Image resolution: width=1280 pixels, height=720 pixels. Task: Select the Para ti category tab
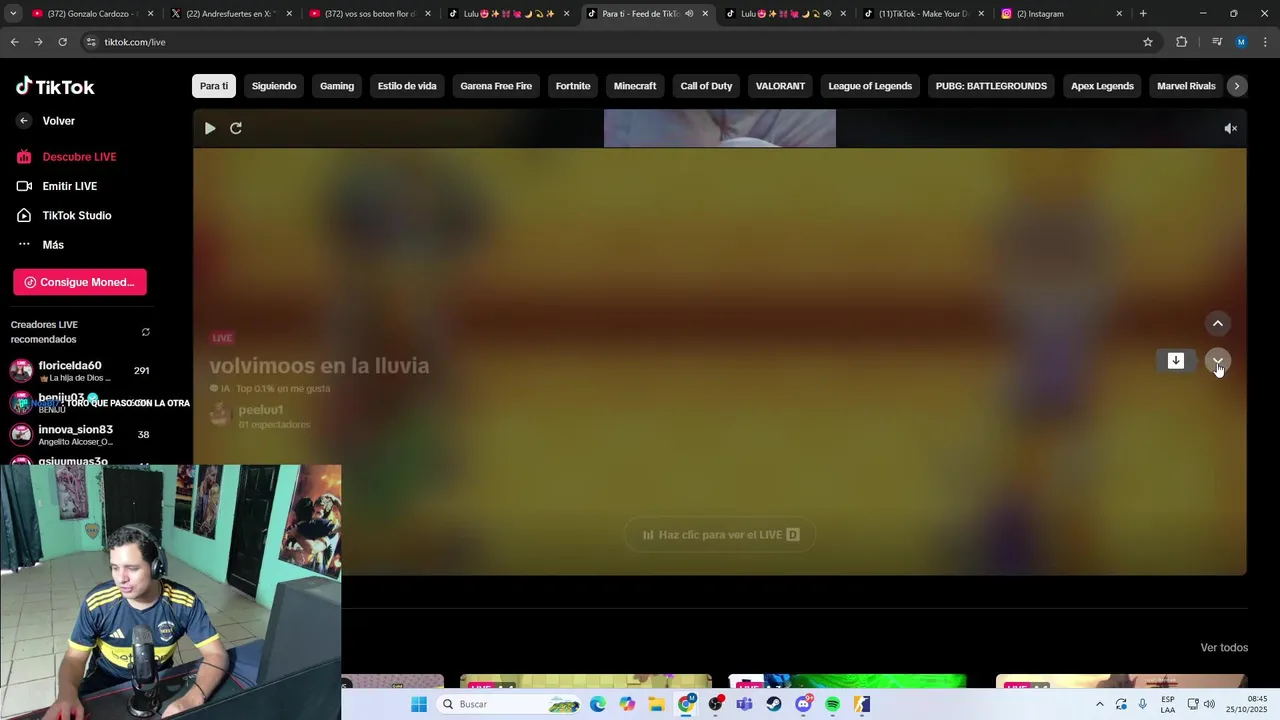pyautogui.click(x=214, y=86)
